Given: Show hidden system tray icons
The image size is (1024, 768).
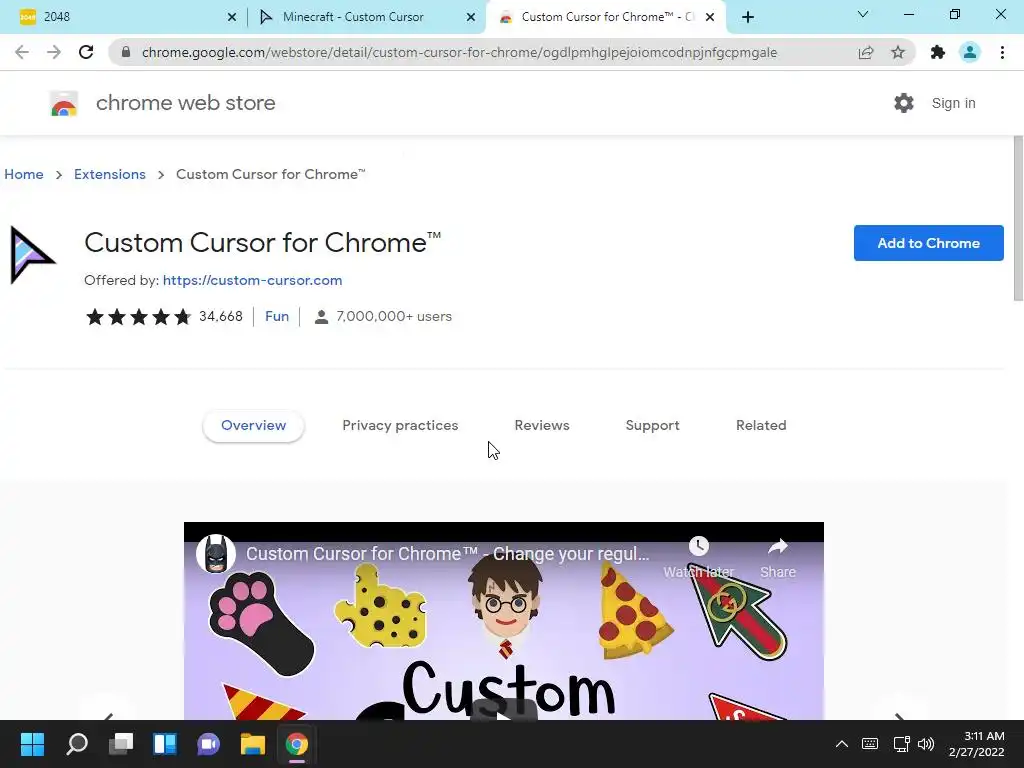Looking at the screenshot, I should tap(842, 744).
